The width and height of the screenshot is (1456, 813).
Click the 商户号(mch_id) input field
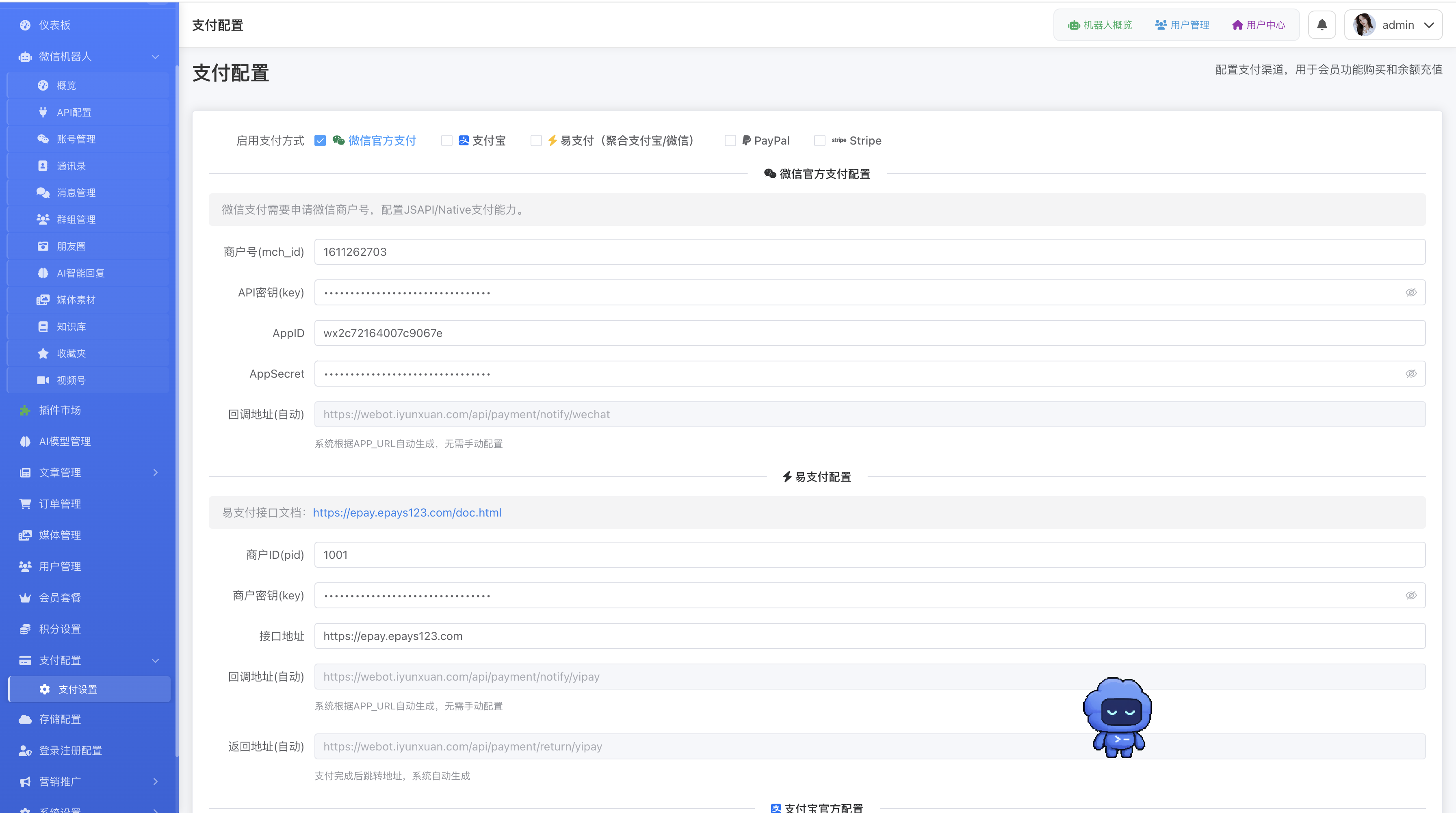tap(870, 252)
